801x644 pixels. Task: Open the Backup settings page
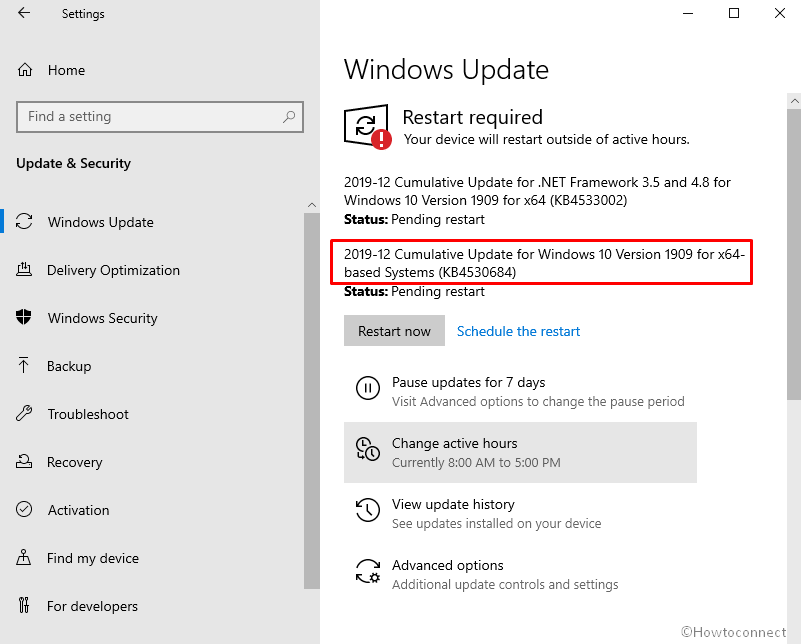69,366
